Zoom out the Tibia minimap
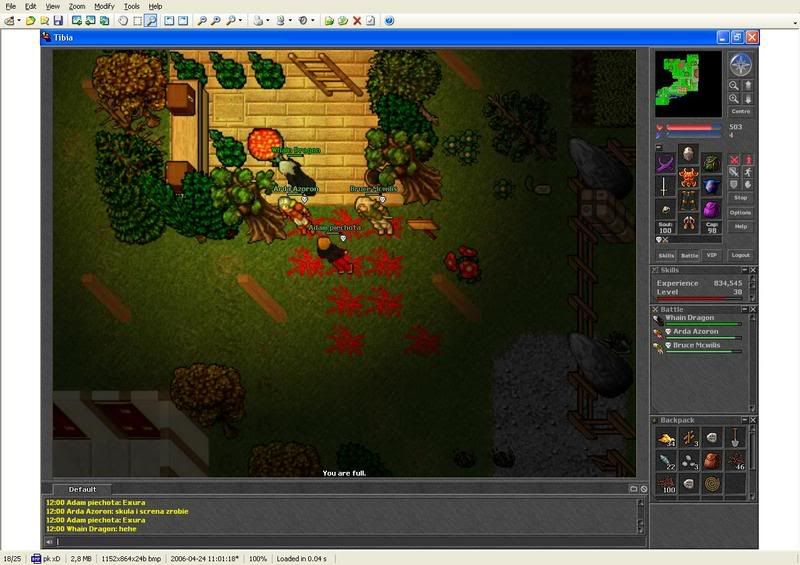This screenshot has height=565, width=800. pos(734,86)
